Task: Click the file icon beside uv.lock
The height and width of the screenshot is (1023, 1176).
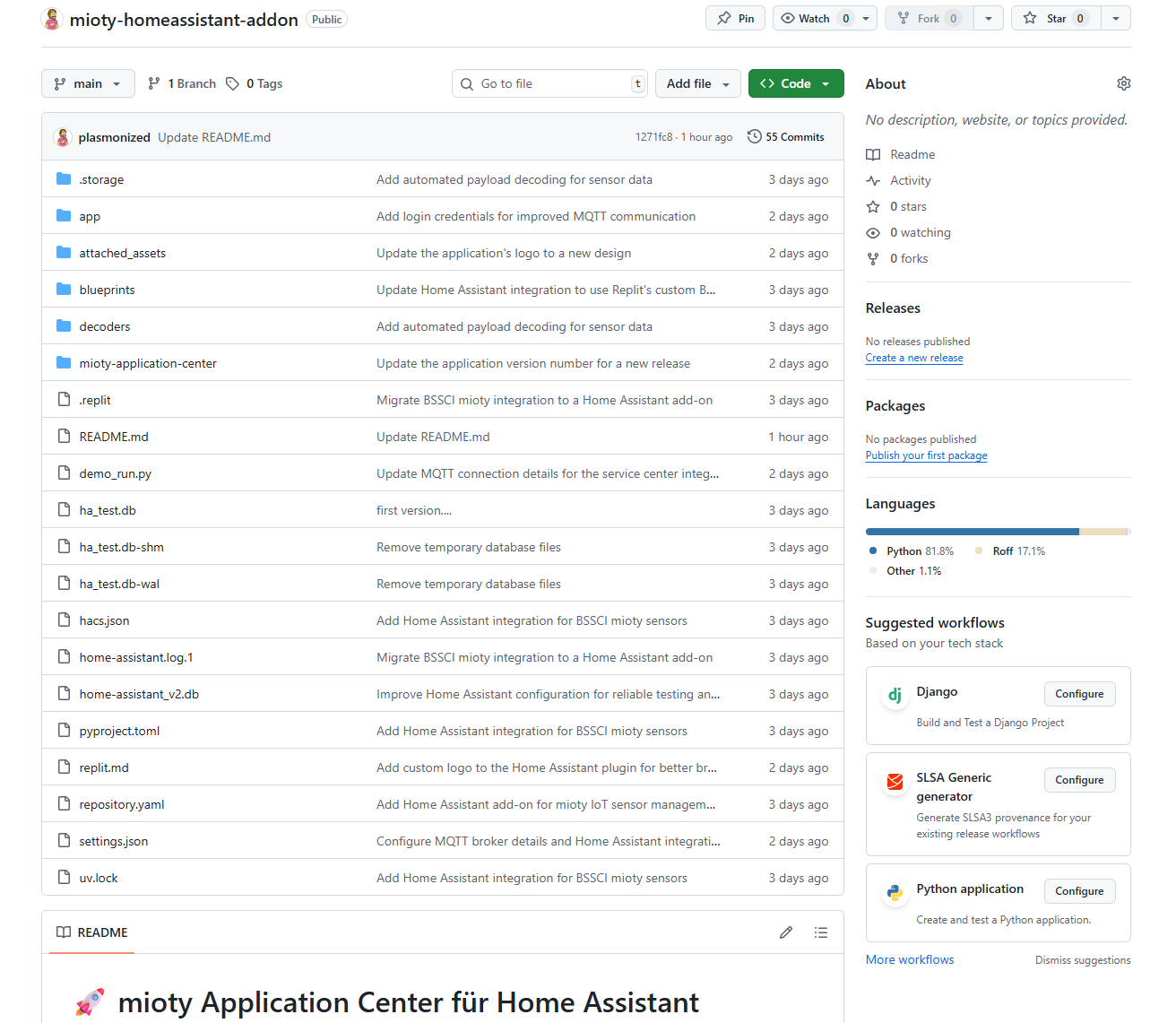Action: tap(64, 878)
